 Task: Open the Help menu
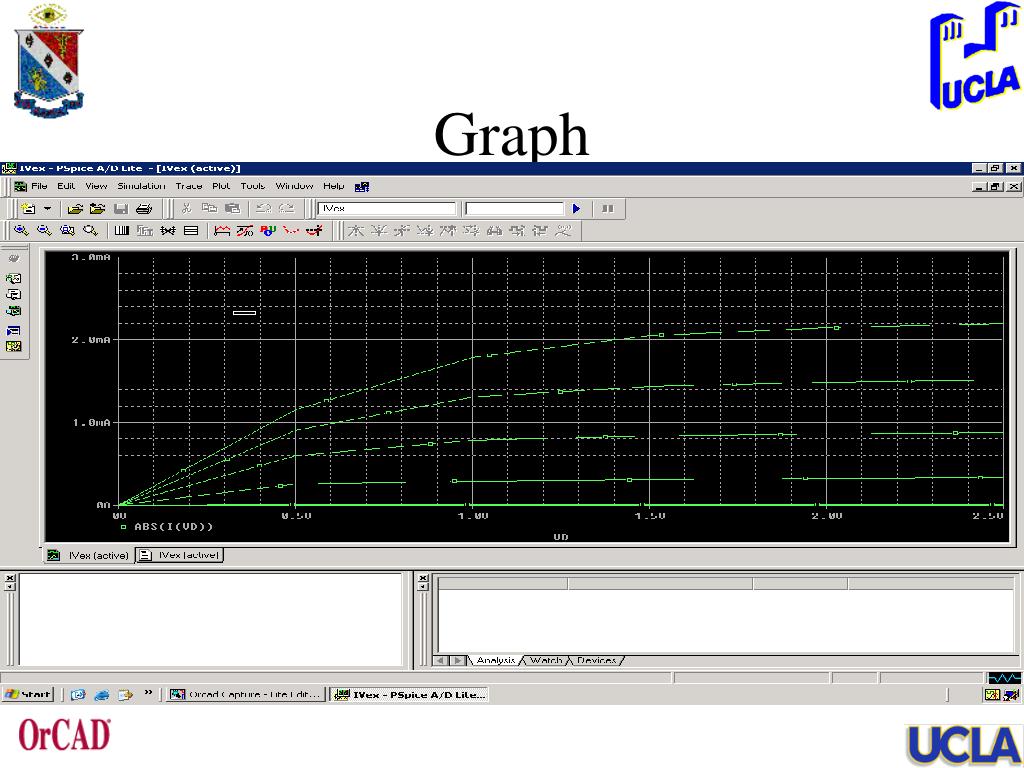point(333,186)
